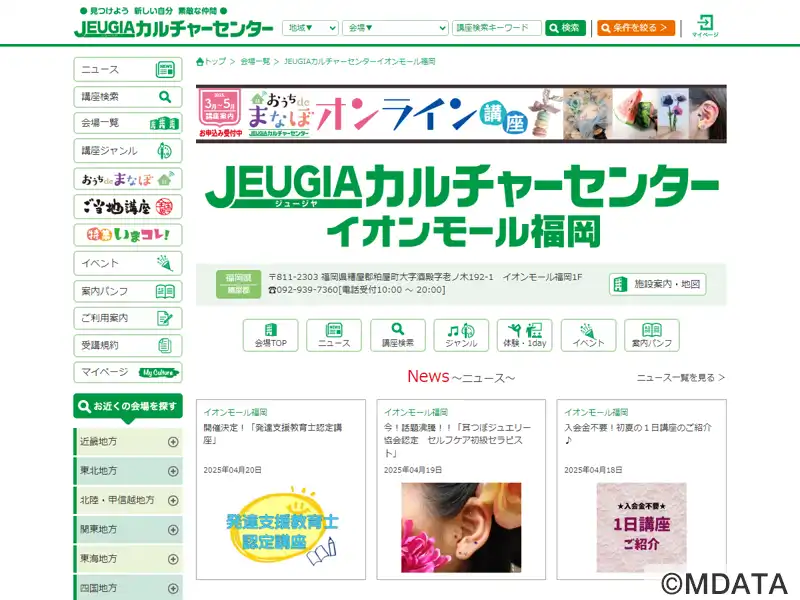The height and width of the screenshot is (600, 800).
Task: Click the 会場一覧 breadcrumb link
Action: point(255,62)
